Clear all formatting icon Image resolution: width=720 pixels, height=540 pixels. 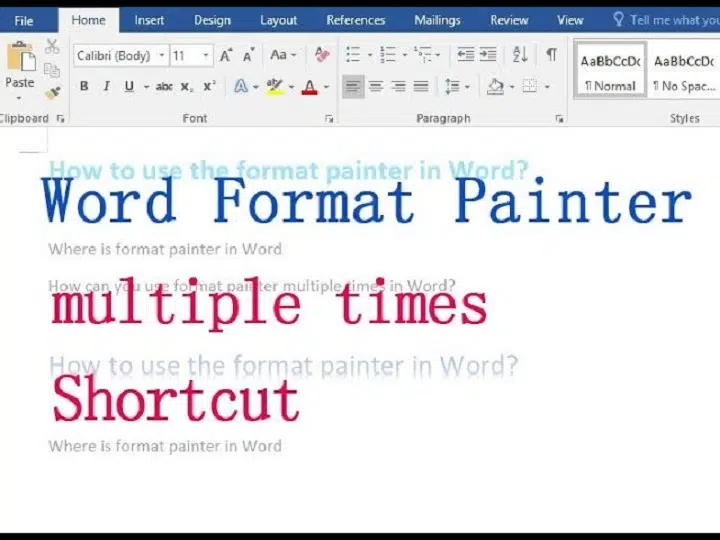(x=322, y=55)
